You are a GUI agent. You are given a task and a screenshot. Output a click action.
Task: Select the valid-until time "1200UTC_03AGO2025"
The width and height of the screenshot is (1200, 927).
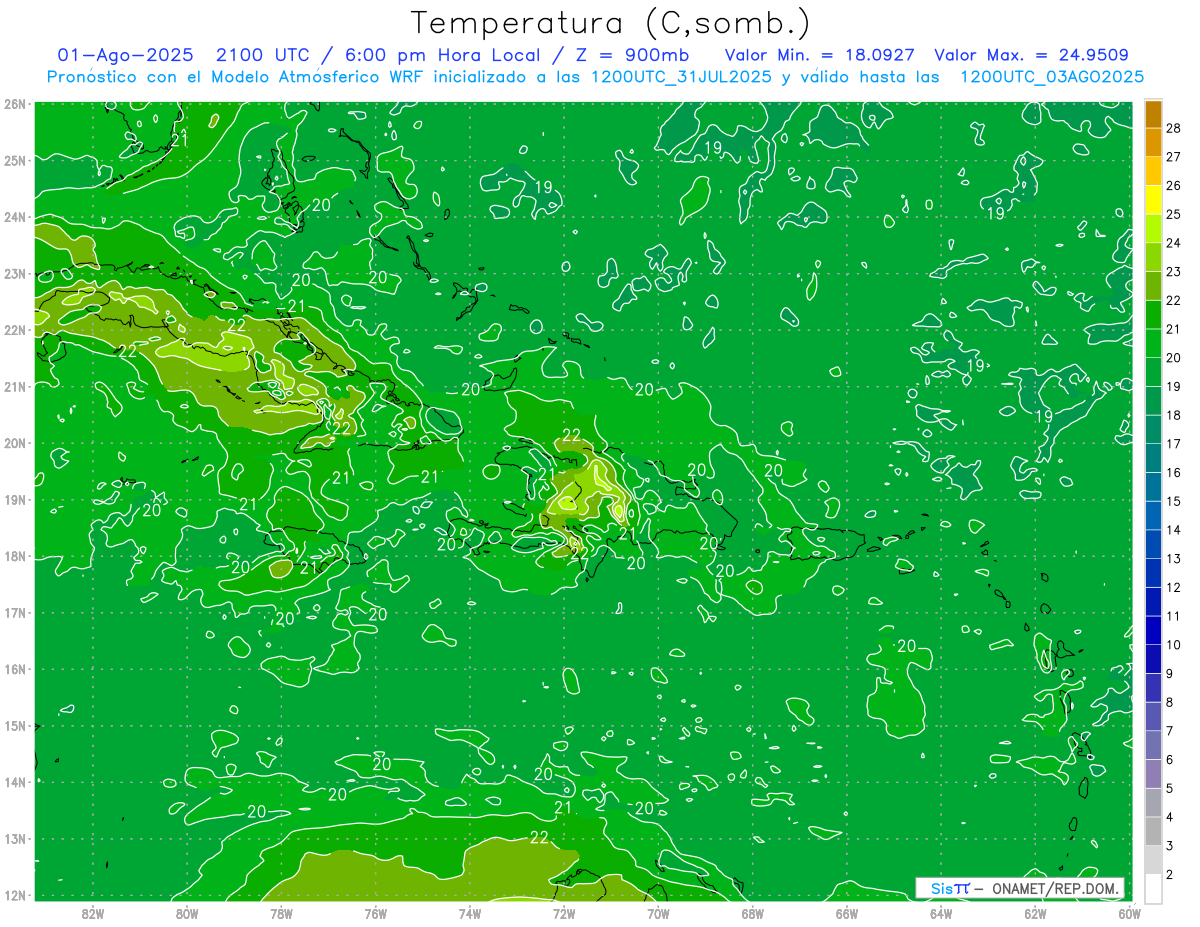coord(1052,77)
